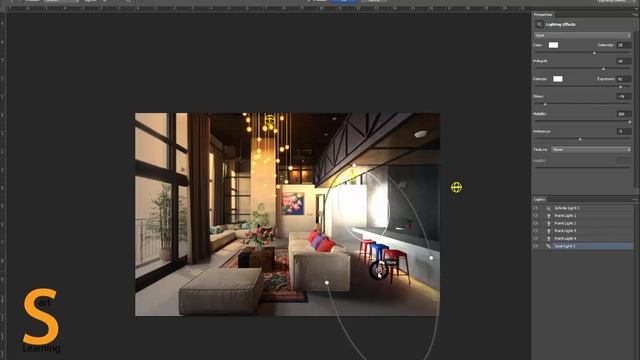Open the Properties panel flyout menu

pos(634,15)
